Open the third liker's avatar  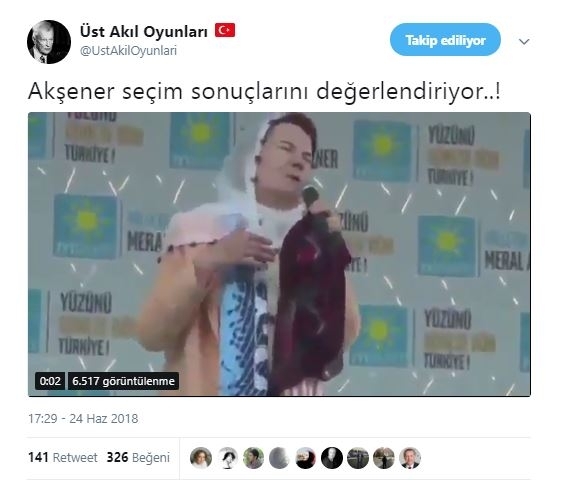[x=253, y=458]
